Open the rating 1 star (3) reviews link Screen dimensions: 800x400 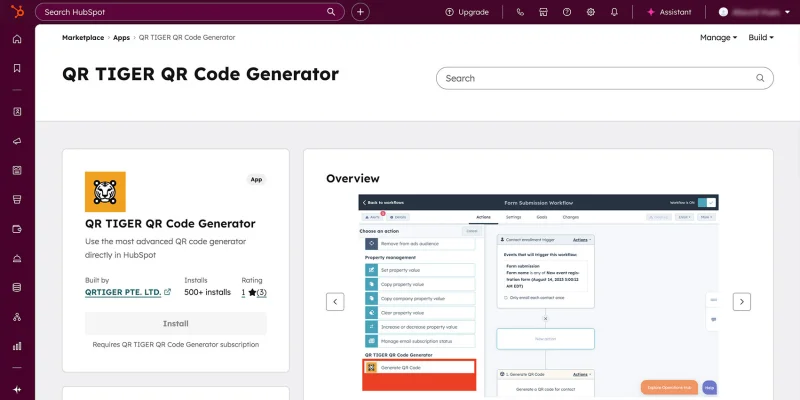(x=254, y=292)
